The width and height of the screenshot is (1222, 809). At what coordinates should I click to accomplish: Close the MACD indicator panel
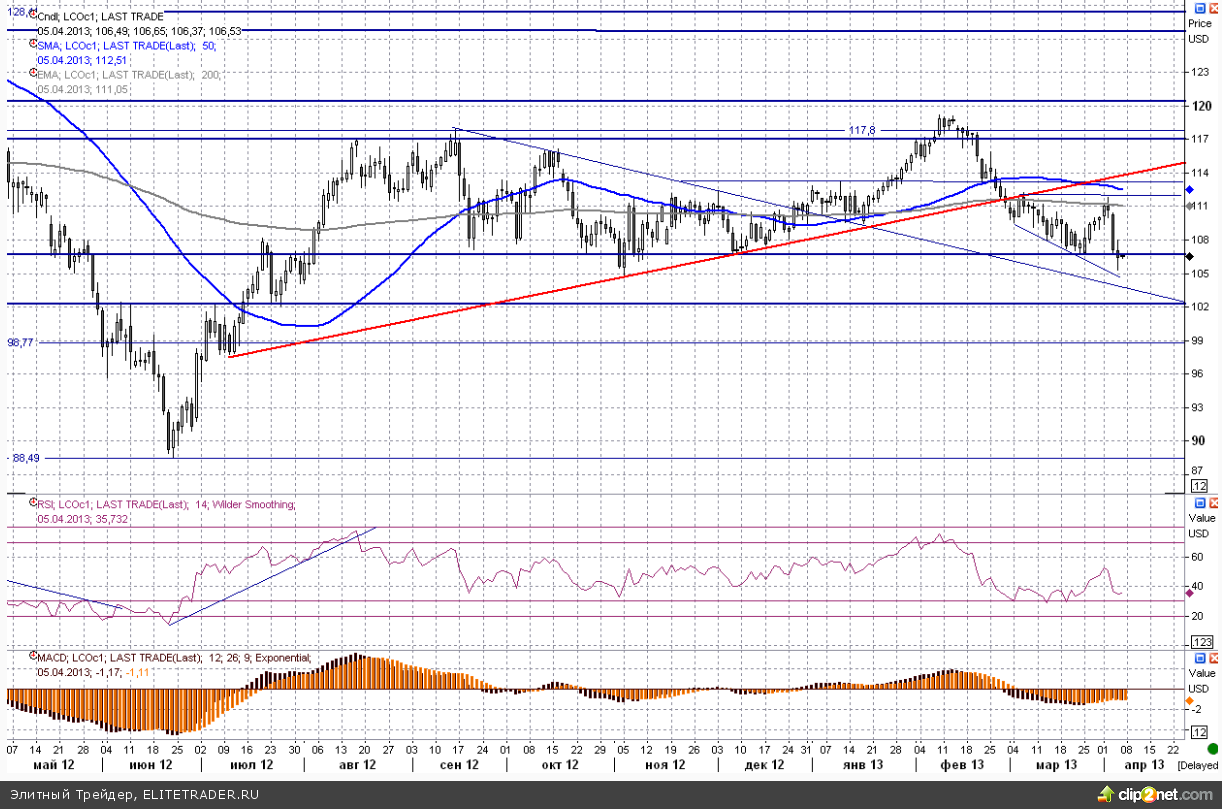pos(1213,658)
